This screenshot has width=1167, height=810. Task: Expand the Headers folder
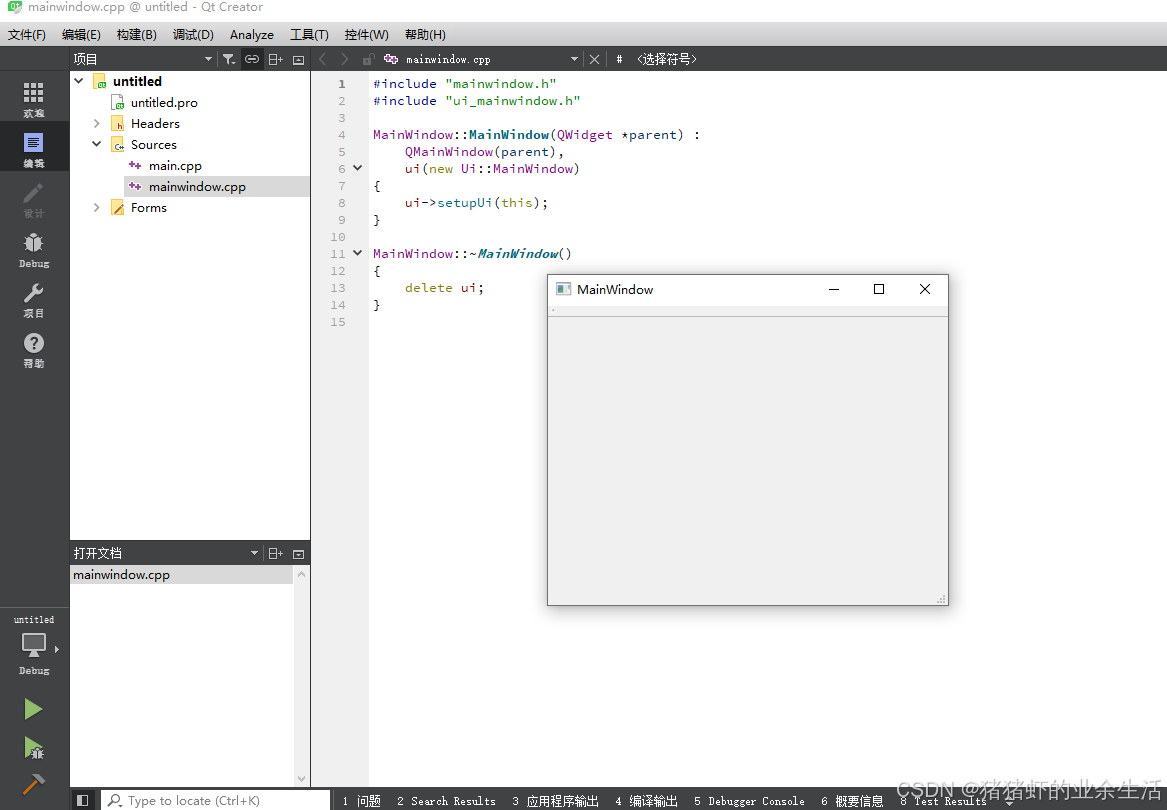click(x=97, y=123)
